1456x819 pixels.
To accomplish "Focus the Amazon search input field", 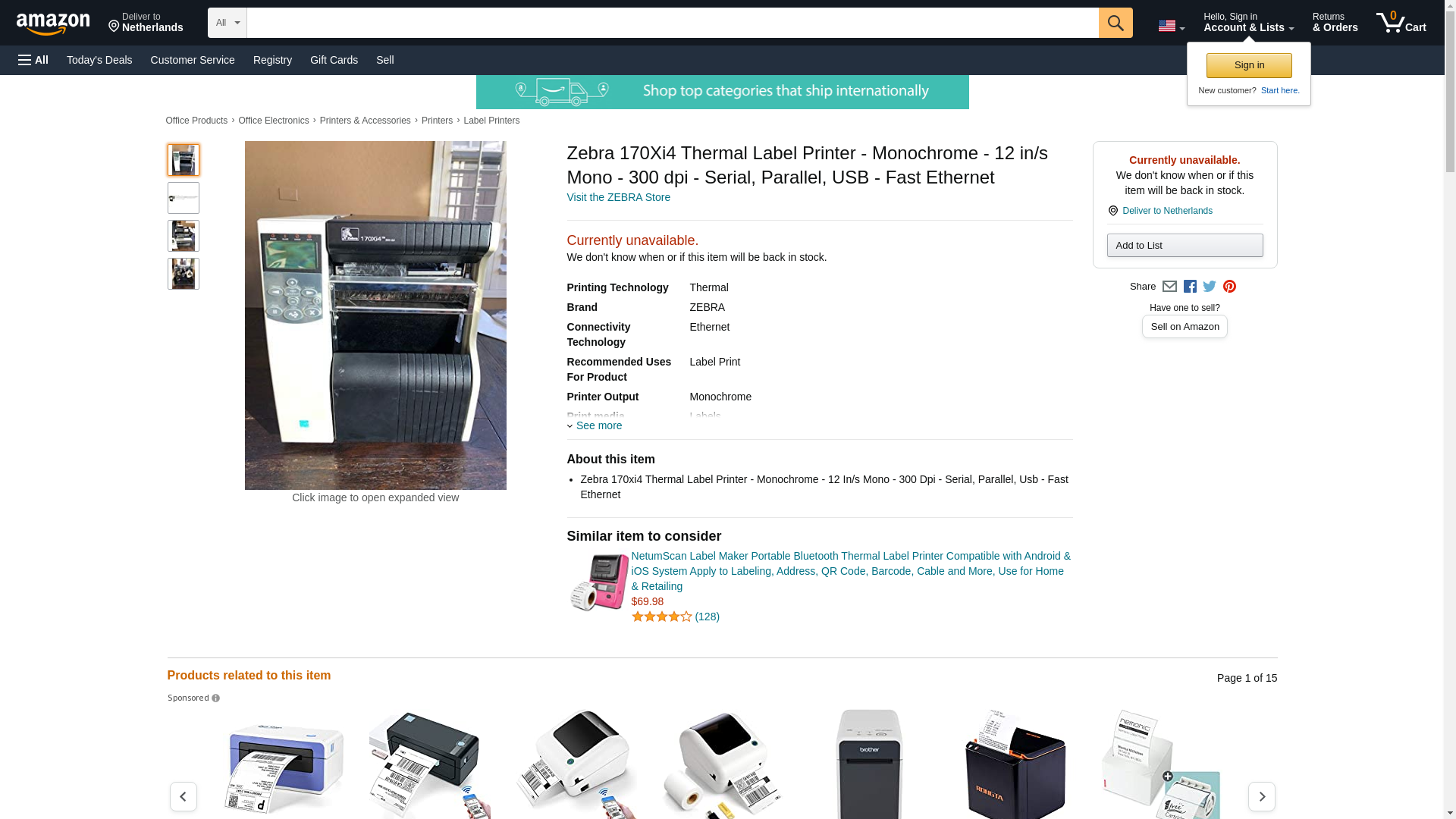I will click(672, 23).
